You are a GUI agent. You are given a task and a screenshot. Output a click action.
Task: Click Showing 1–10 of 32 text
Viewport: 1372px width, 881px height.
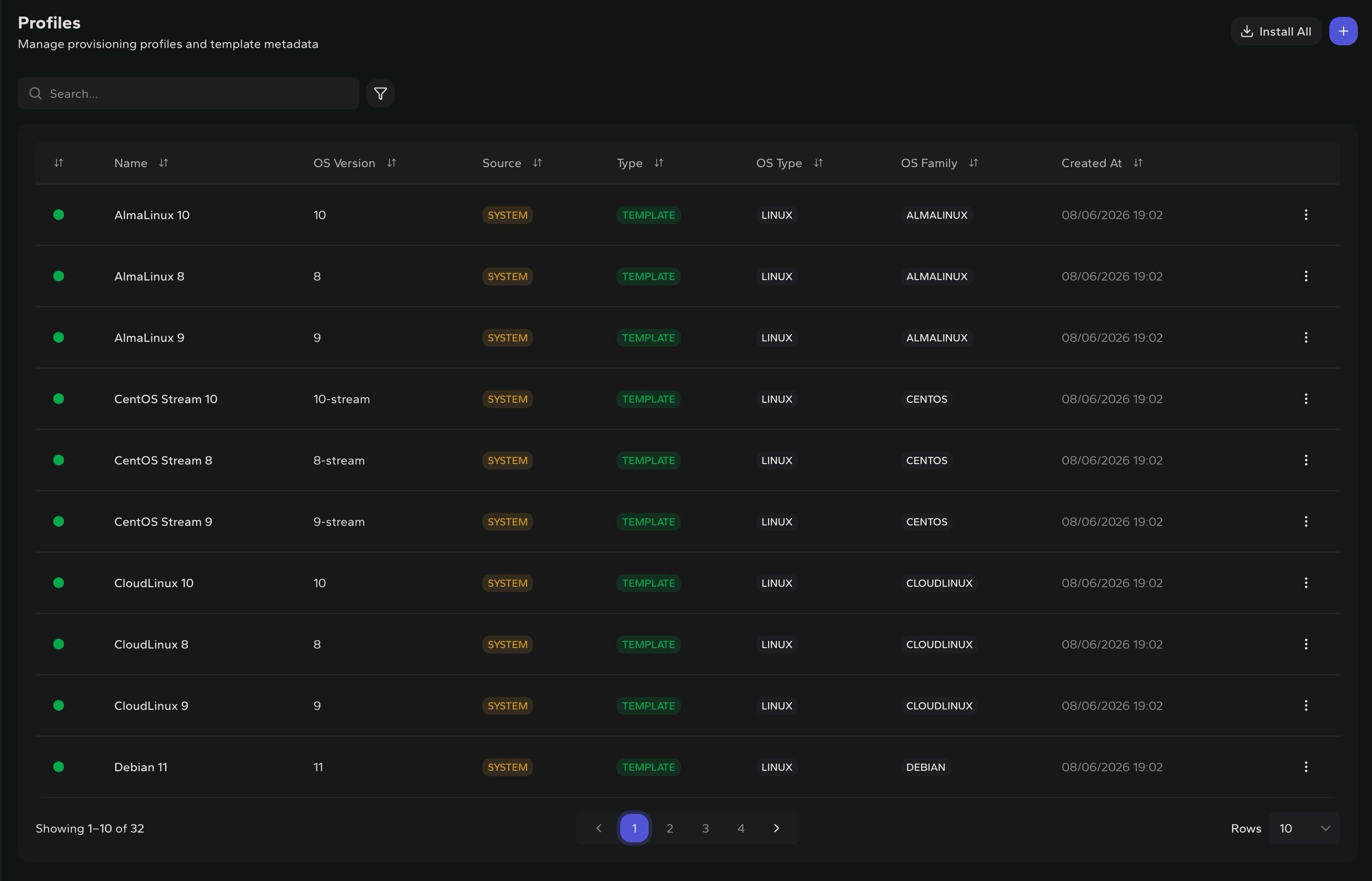(x=90, y=829)
